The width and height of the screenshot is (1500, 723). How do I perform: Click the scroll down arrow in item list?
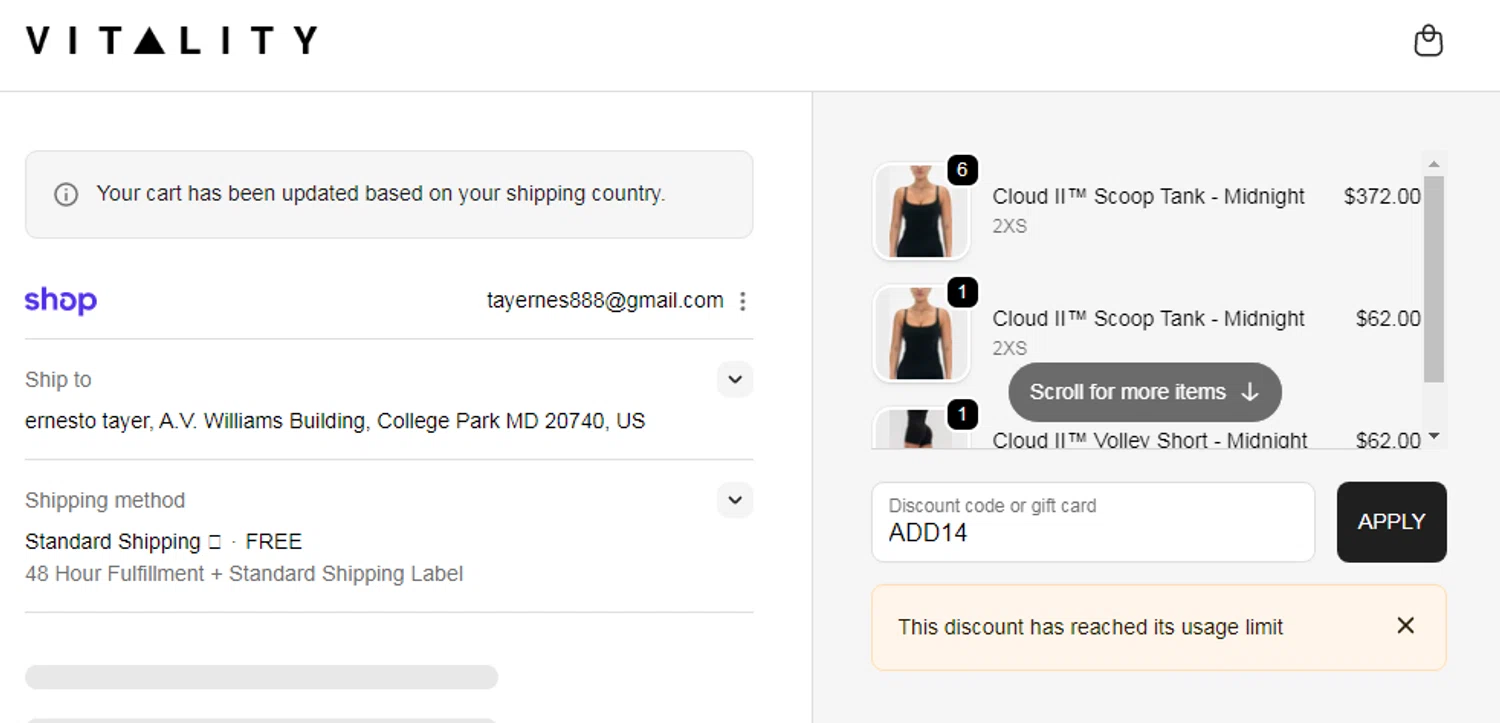1434,436
